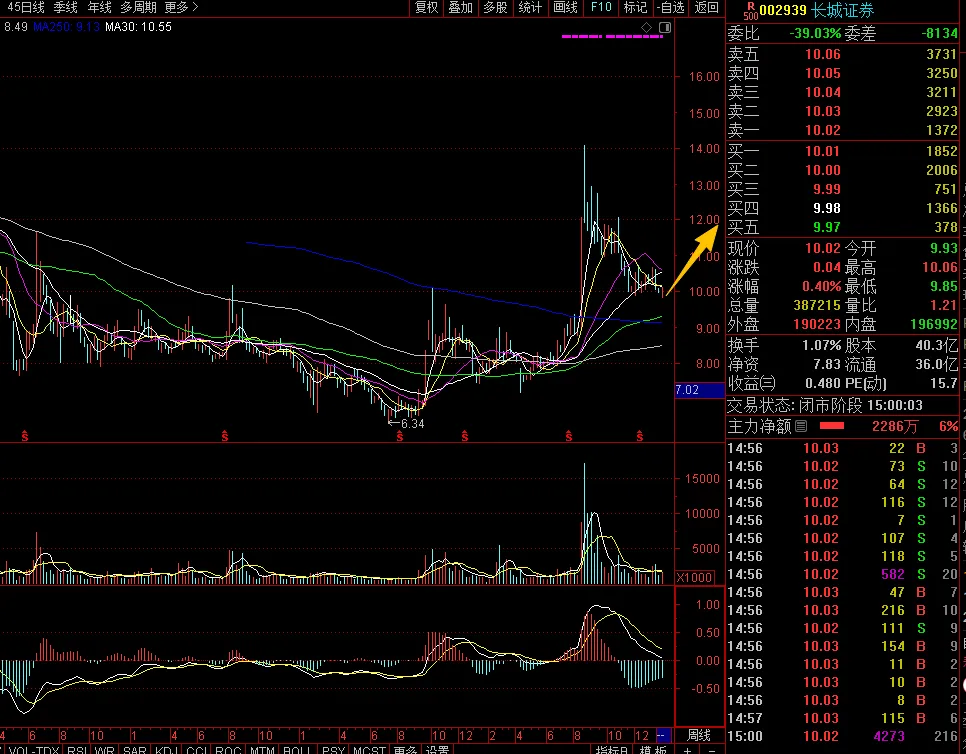Select the KDJ indicator tab
The height and width of the screenshot is (754, 966).
(x=166, y=750)
